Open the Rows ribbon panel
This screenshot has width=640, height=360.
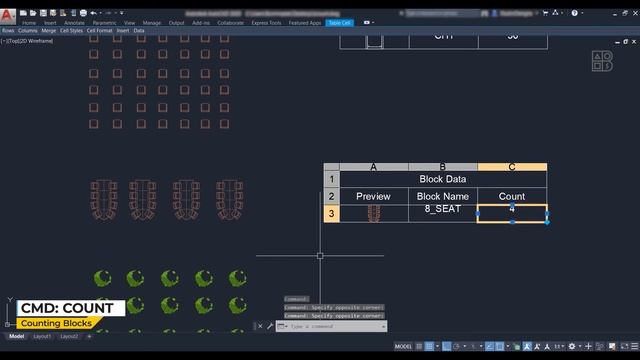tap(8, 31)
